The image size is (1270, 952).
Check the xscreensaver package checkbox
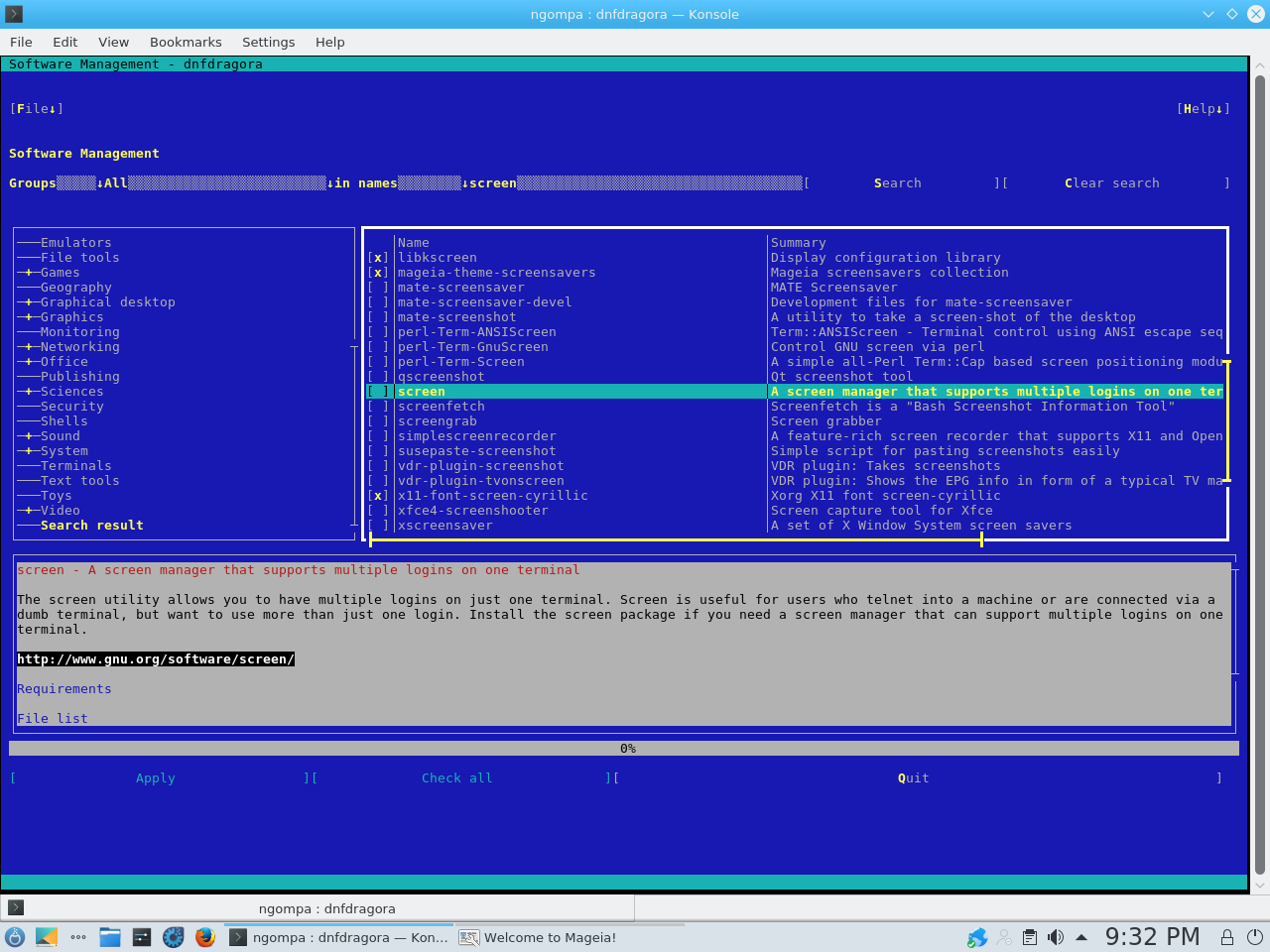(x=378, y=526)
